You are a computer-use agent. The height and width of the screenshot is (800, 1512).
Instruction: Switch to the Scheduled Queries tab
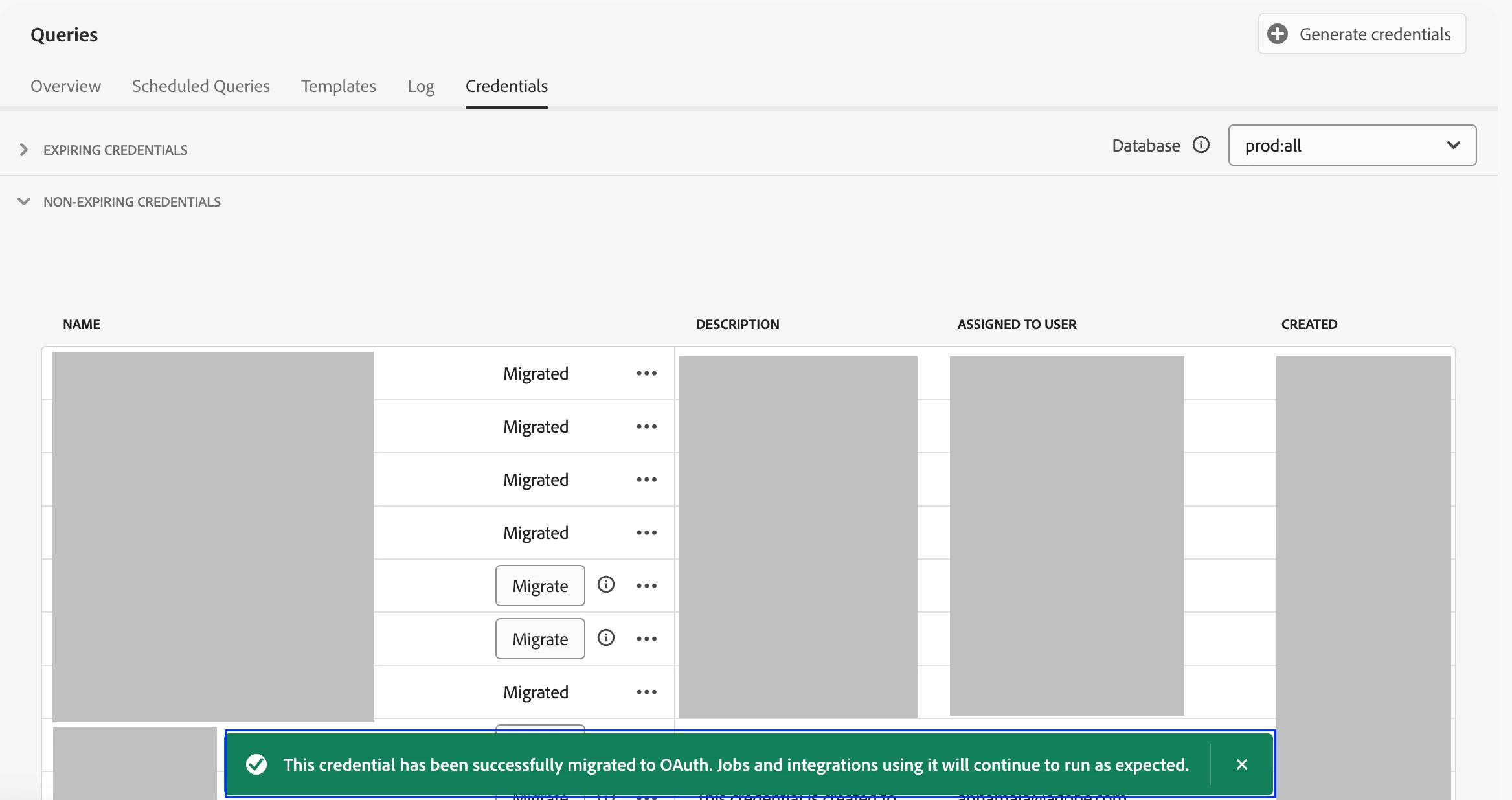pos(201,86)
